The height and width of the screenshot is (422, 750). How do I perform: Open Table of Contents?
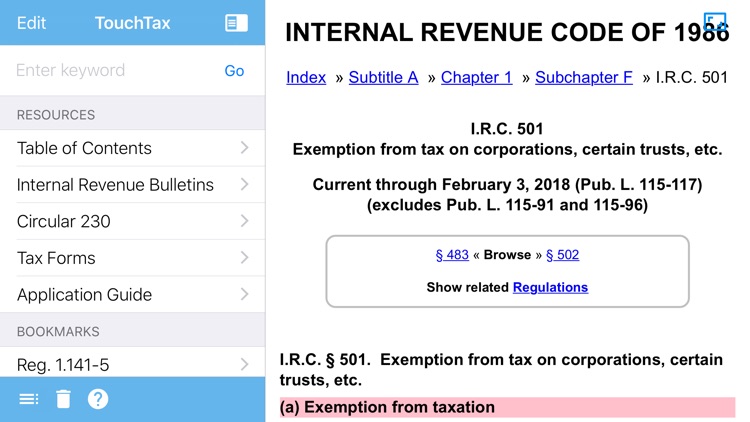132,148
